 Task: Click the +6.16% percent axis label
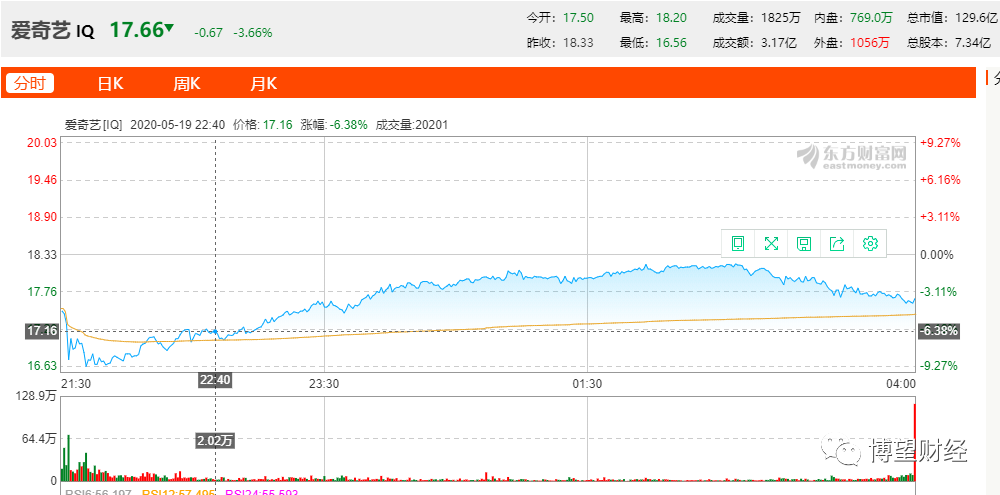point(940,181)
